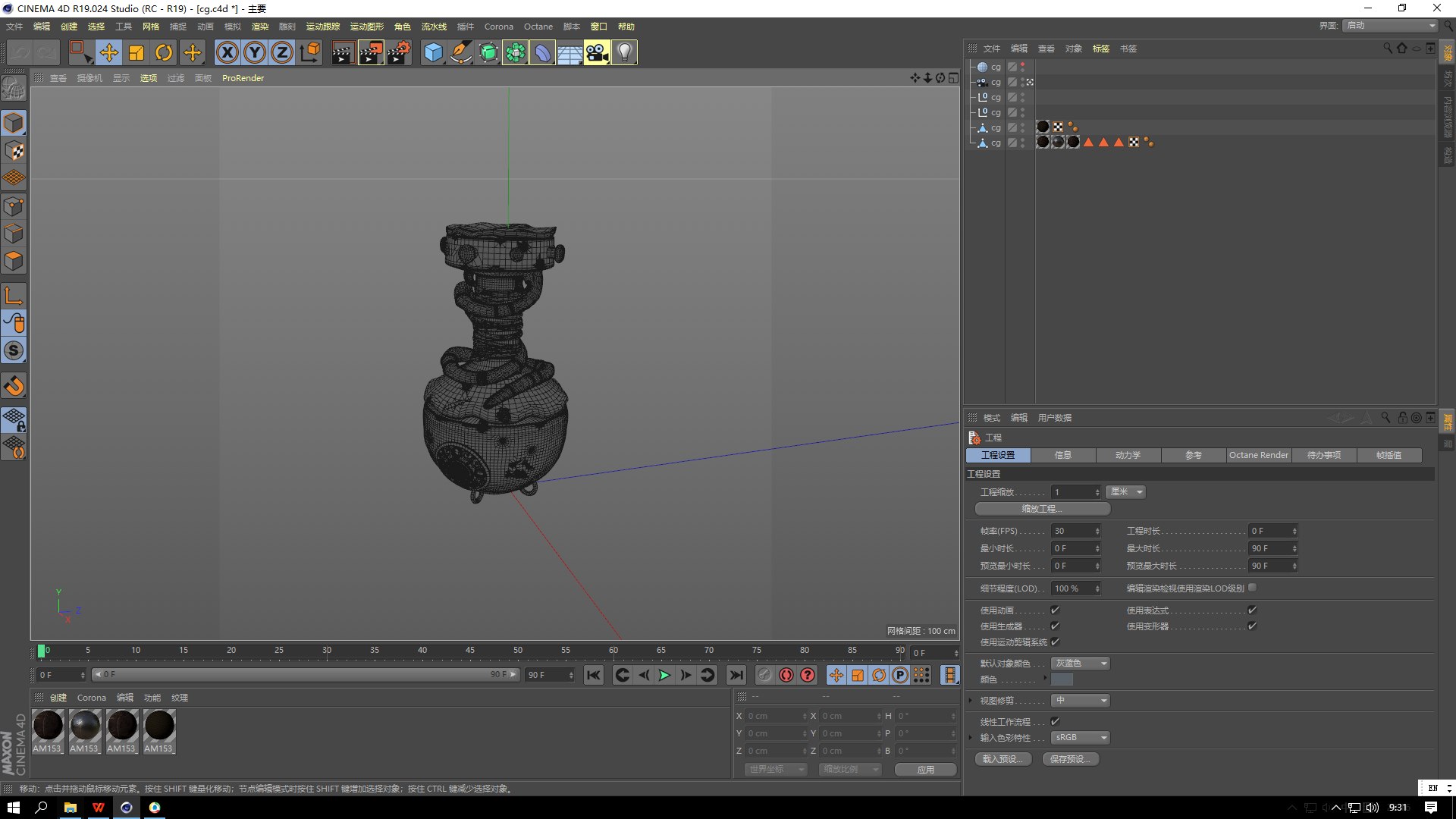
Task: Toggle the 使用动画 checkbox
Action: point(1055,610)
